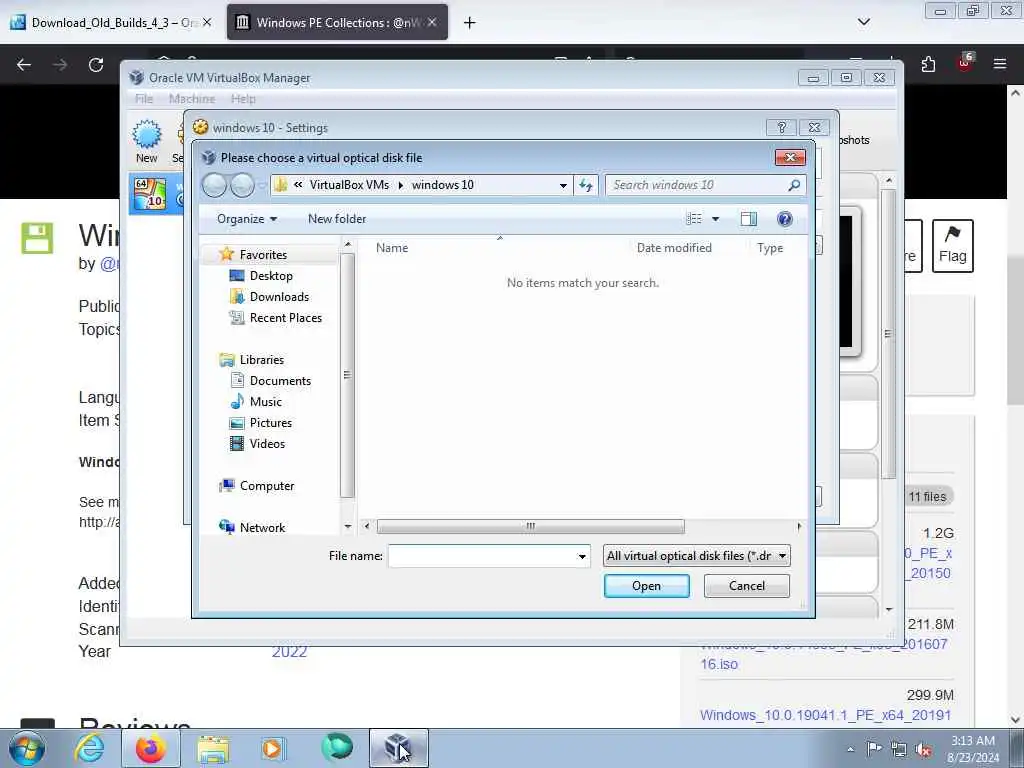Click the Settings dialog help question button
1024x768 pixels.
[x=781, y=127]
